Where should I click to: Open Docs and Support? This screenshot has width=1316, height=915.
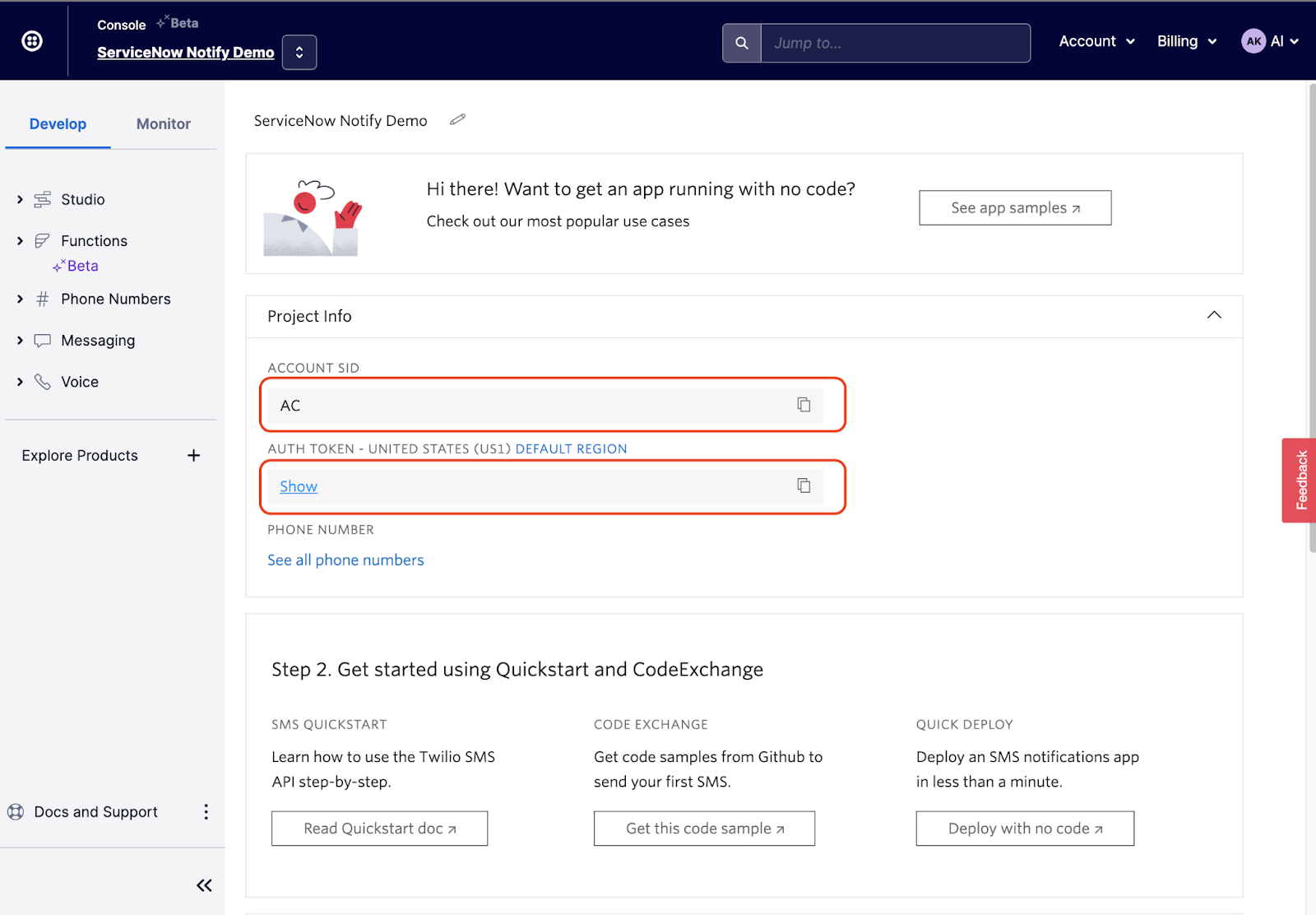pos(95,811)
